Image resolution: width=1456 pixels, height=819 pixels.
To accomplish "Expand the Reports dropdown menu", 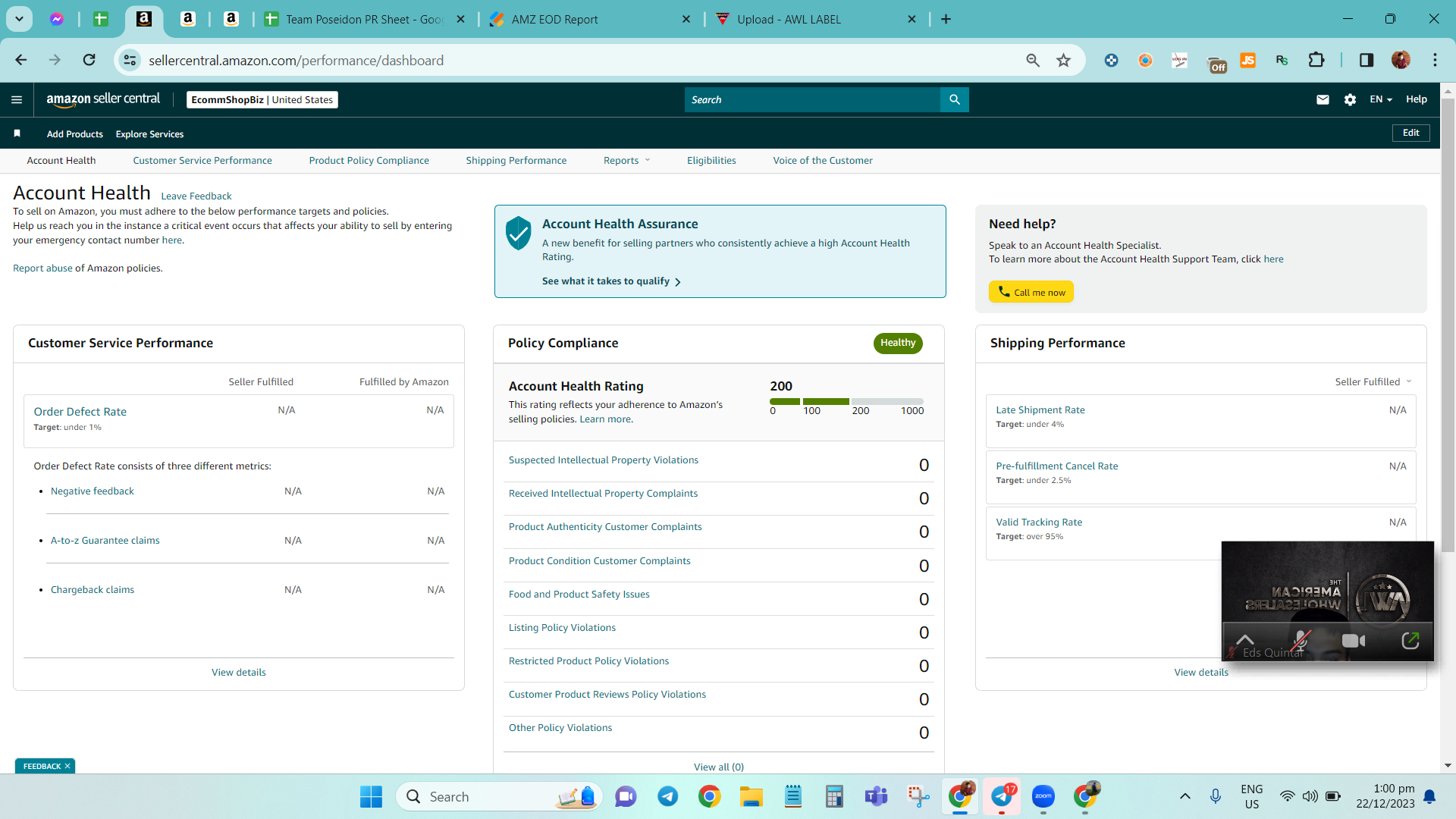I will coord(626,160).
